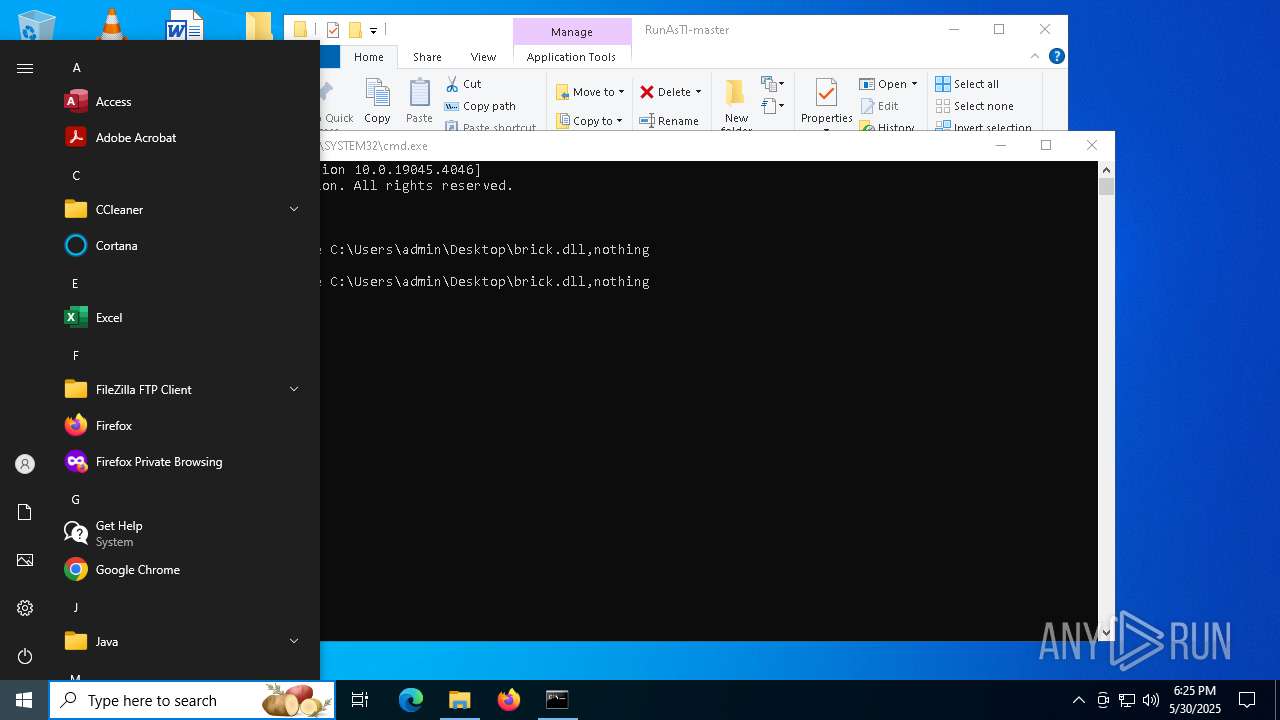Jump to letter A section header

pos(76,67)
